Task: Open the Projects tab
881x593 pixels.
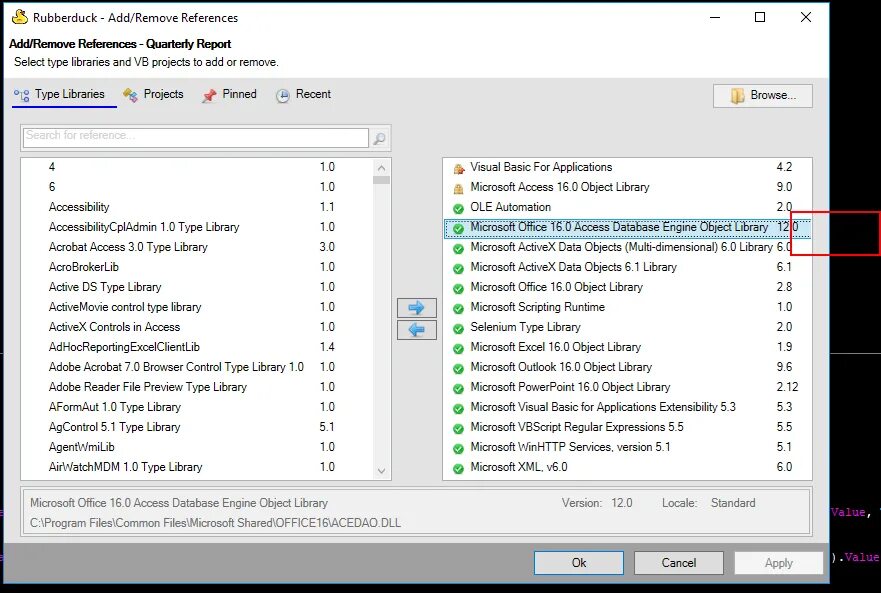Action: point(153,94)
